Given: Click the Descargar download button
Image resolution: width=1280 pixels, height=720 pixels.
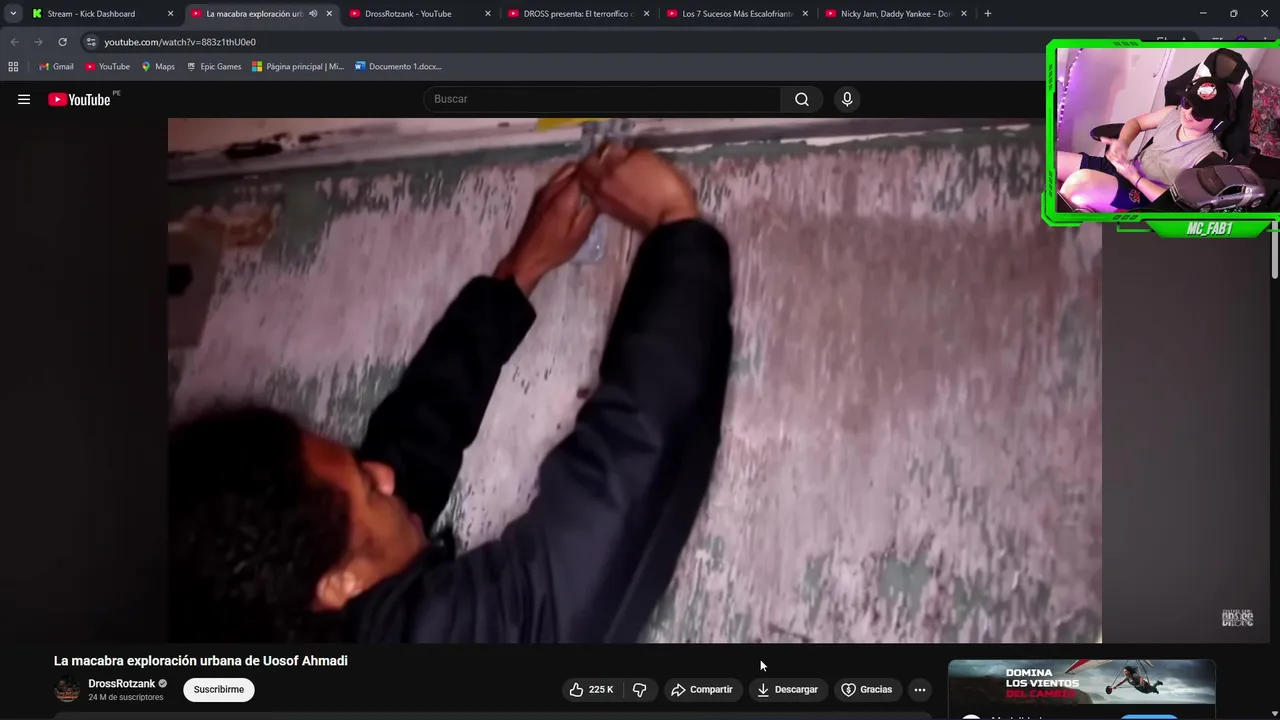Looking at the screenshot, I should [788, 689].
